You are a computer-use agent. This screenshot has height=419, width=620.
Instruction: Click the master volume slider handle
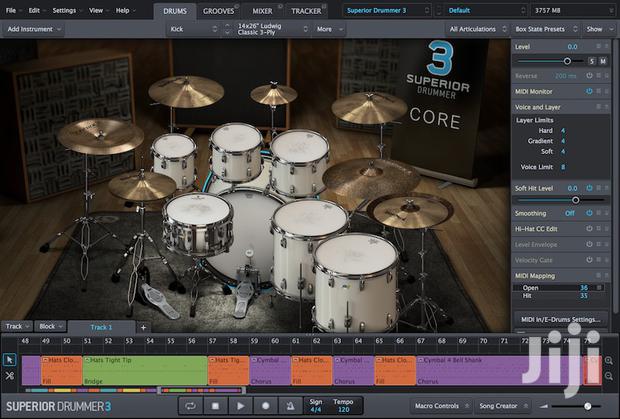(588, 406)
